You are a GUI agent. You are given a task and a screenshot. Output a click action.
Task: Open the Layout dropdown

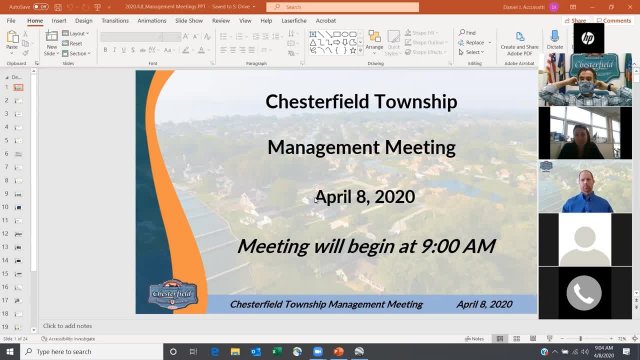76,33
